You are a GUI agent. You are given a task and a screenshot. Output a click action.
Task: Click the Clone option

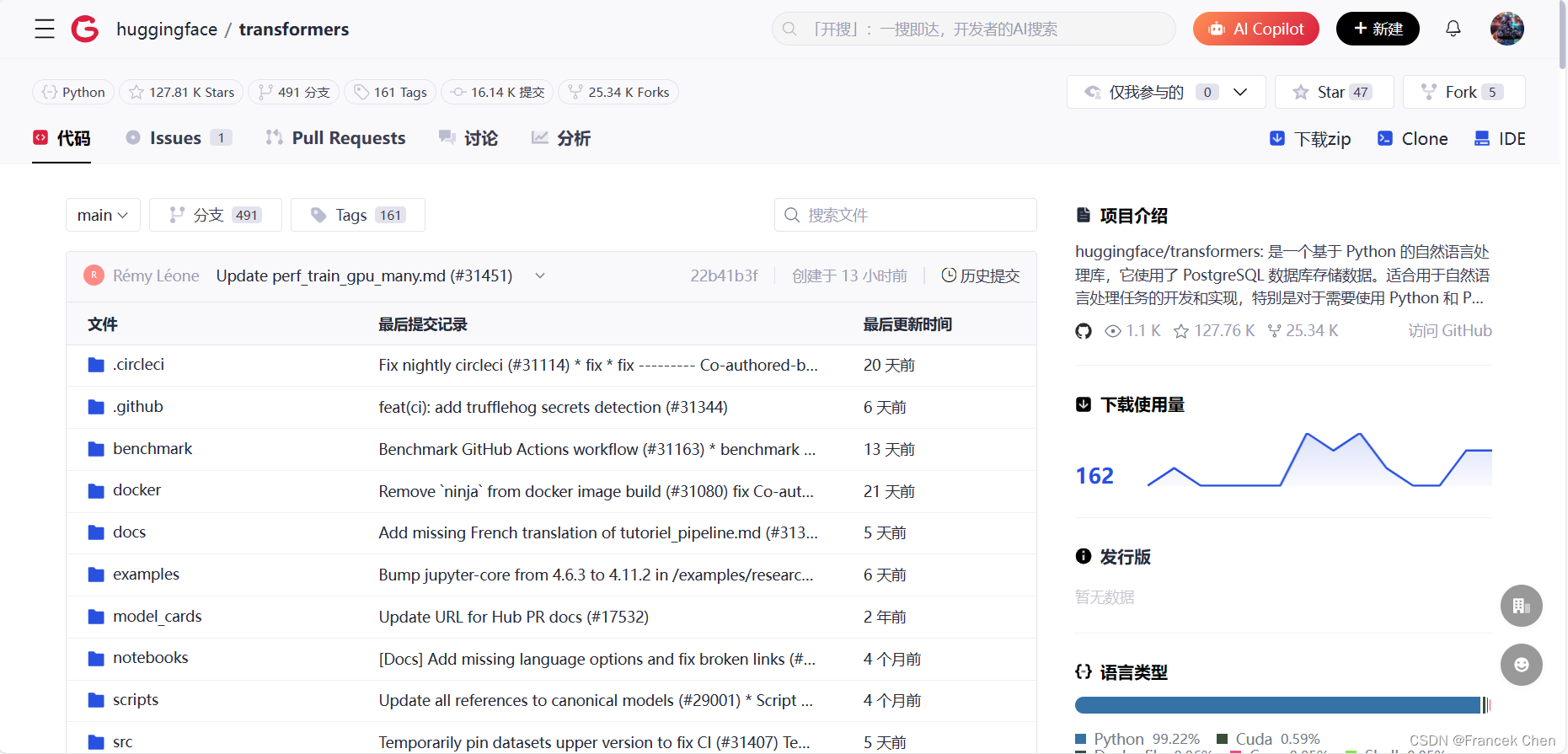(1412, 139)
